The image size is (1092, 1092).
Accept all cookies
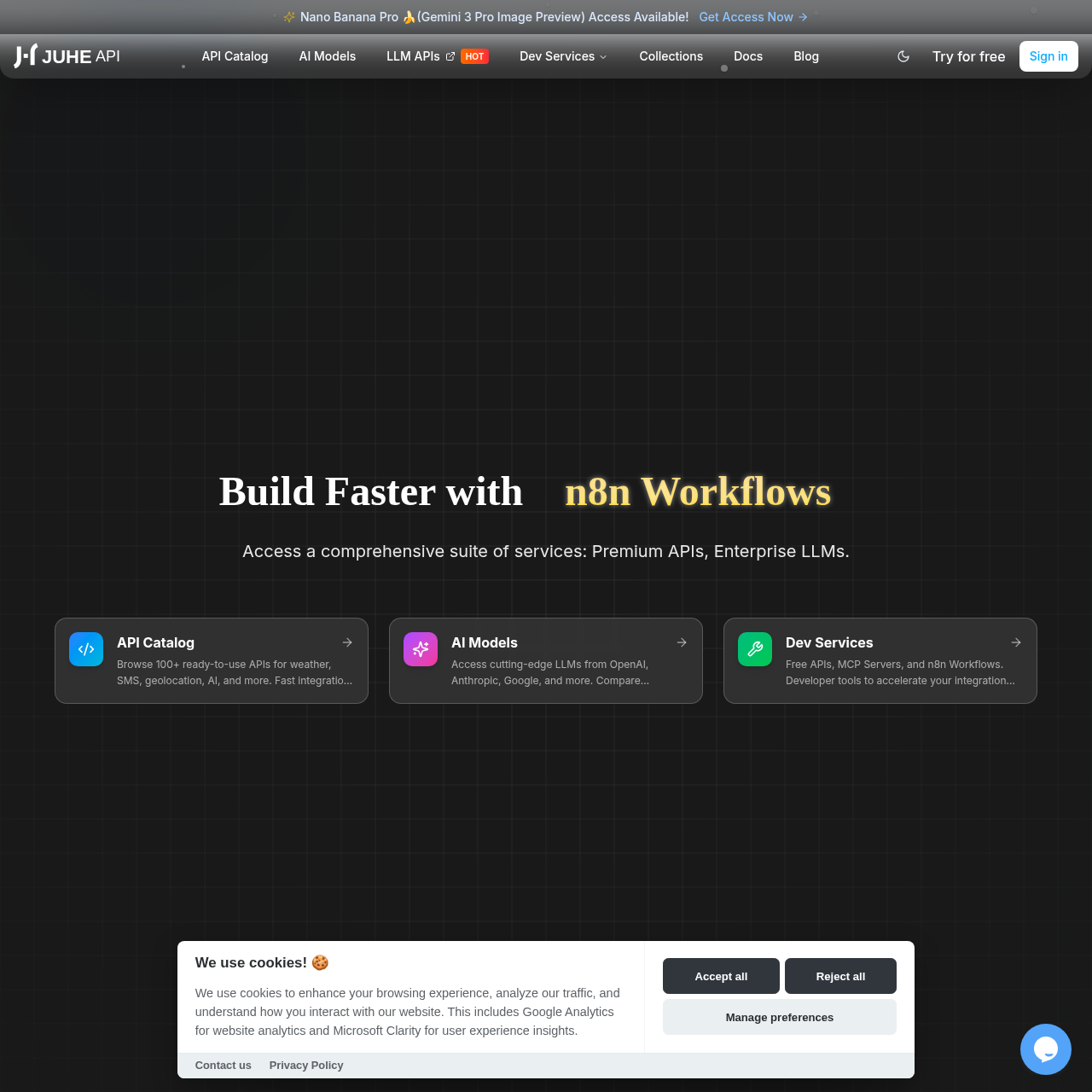point(721,976)
